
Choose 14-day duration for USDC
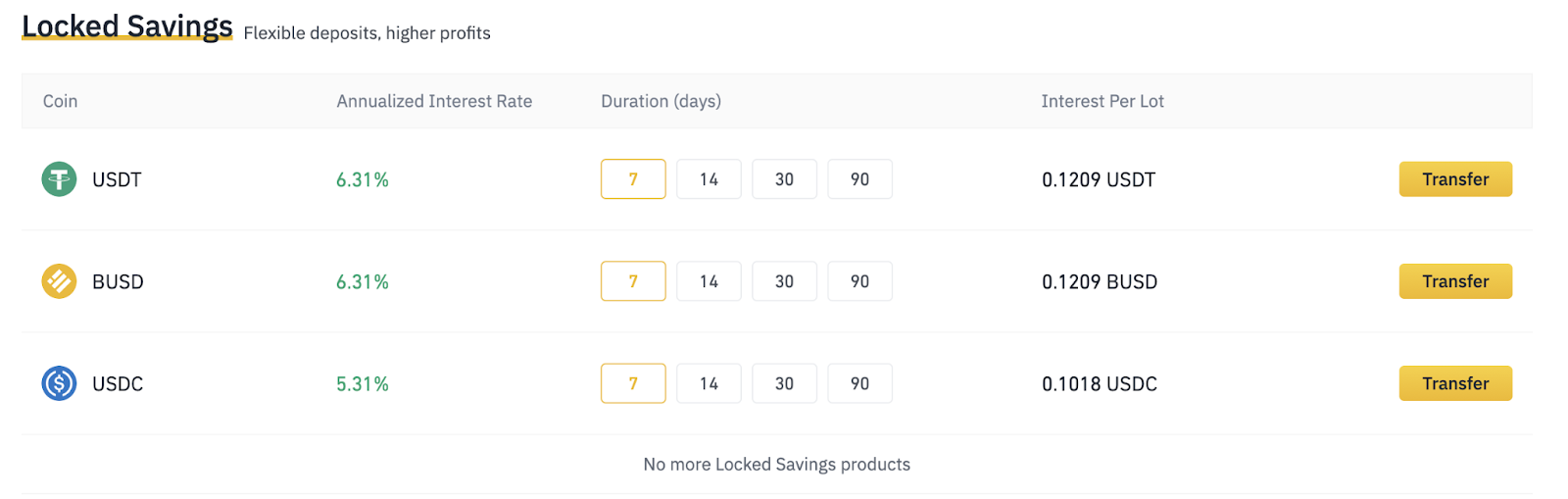709,383
